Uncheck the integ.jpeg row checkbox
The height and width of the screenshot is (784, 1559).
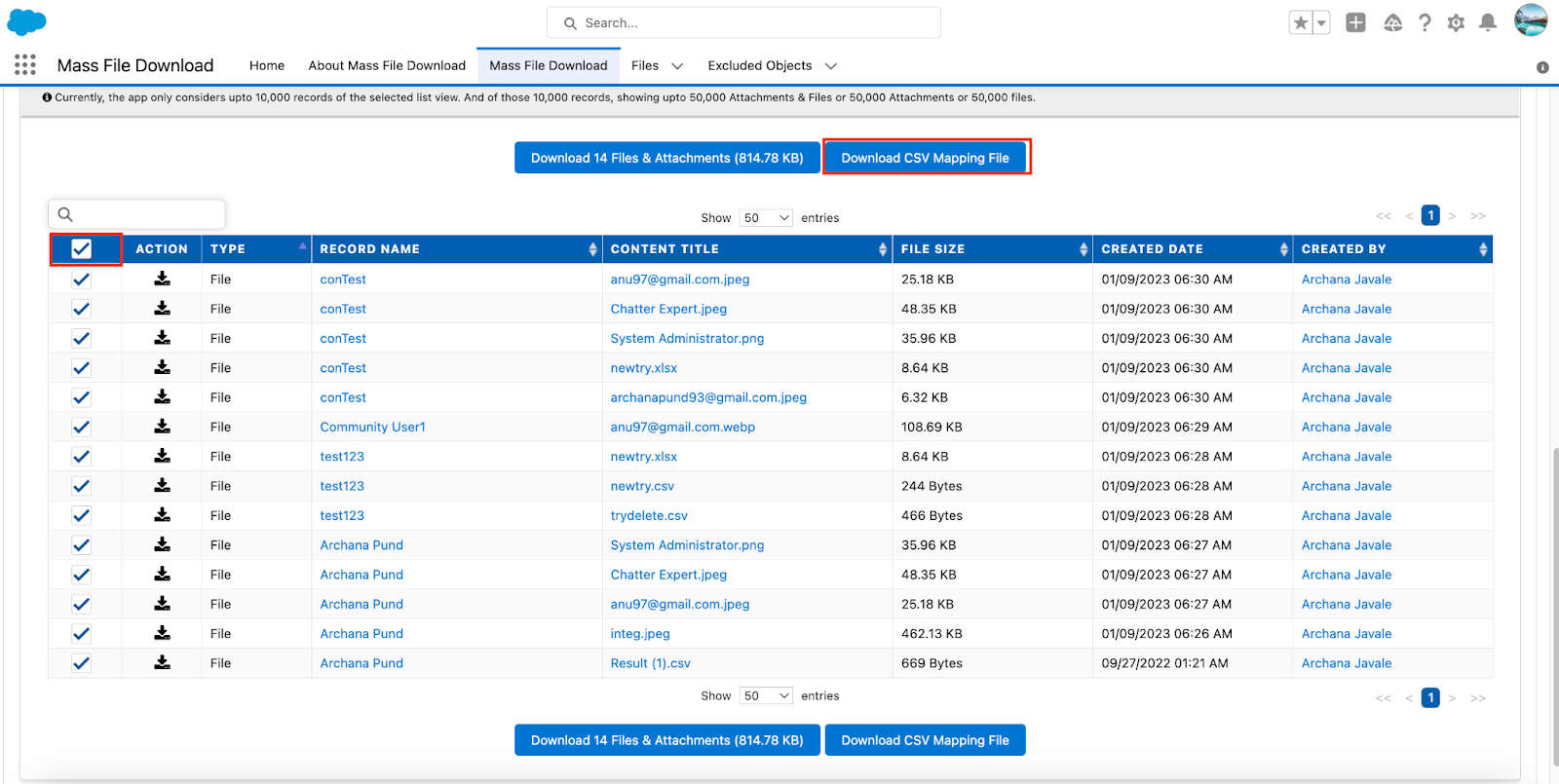[82, 633]
